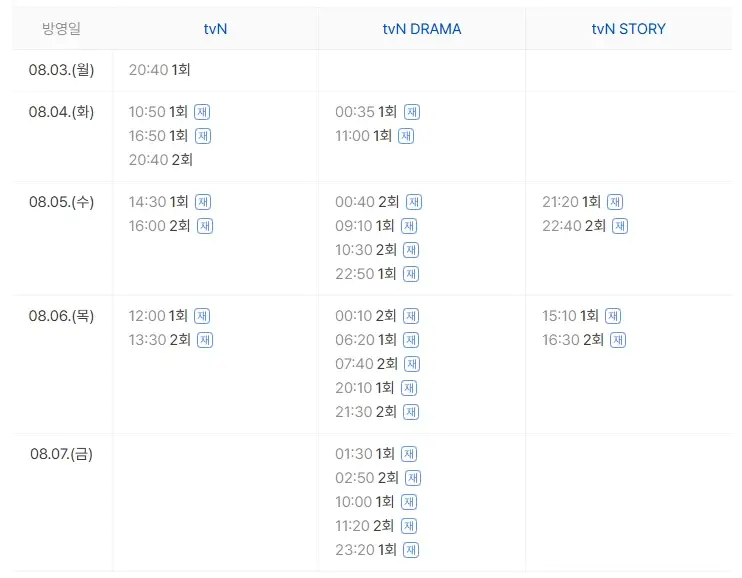Viewport: 742px width, 578px height.
Task: Select the 08.04.(화) date cell
Action: pyautogui.click(x=62, y=112)
